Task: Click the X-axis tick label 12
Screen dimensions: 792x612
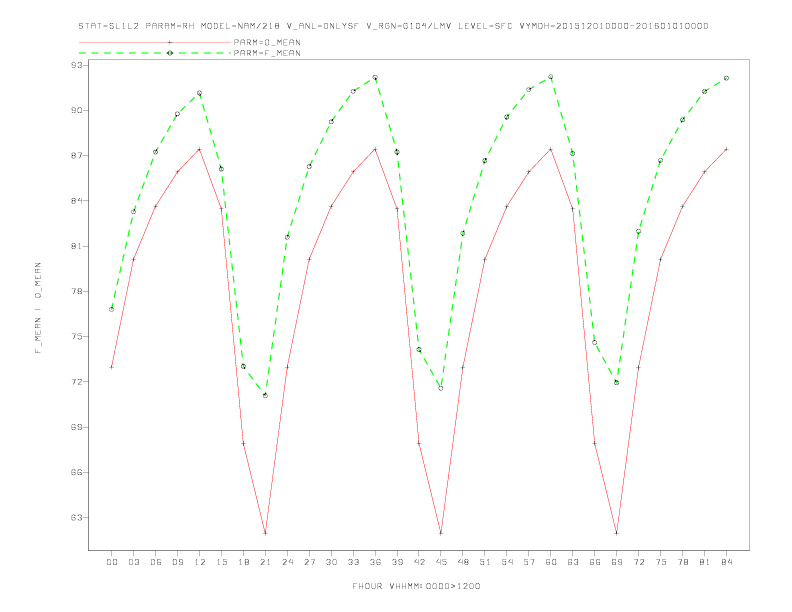Action: point(200,562)
